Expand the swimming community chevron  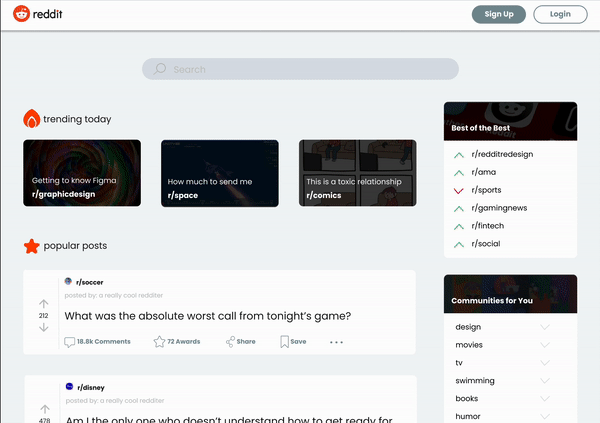545,381
